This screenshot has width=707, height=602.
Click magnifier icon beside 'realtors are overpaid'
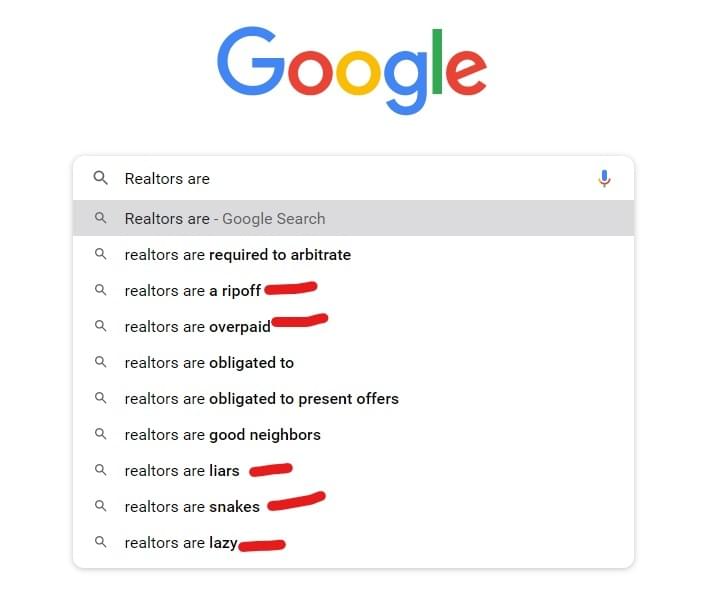(101, 326)
